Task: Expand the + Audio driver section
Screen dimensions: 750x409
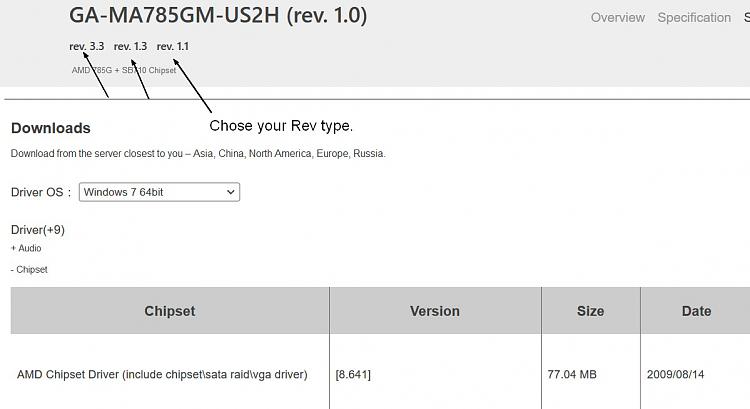Action: 26,248
